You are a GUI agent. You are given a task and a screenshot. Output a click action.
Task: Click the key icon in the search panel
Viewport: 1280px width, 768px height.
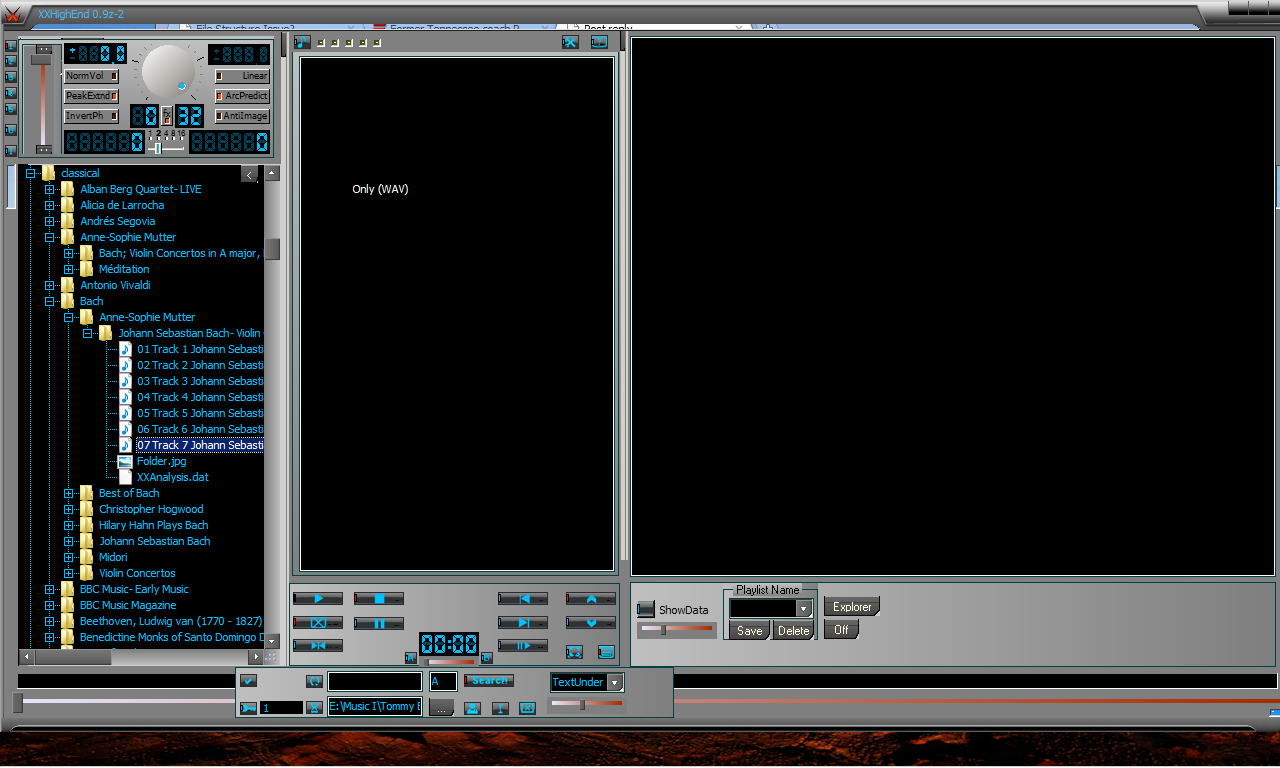[x=248, y=707]
